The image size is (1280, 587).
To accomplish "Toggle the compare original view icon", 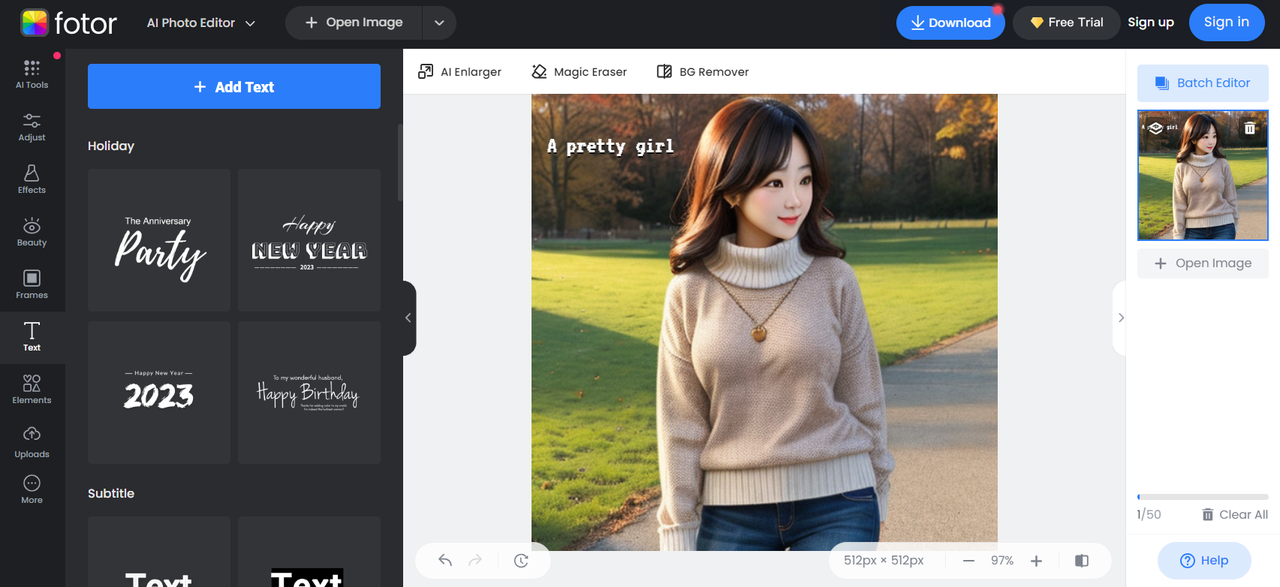I will click(x=1081, y=561).
